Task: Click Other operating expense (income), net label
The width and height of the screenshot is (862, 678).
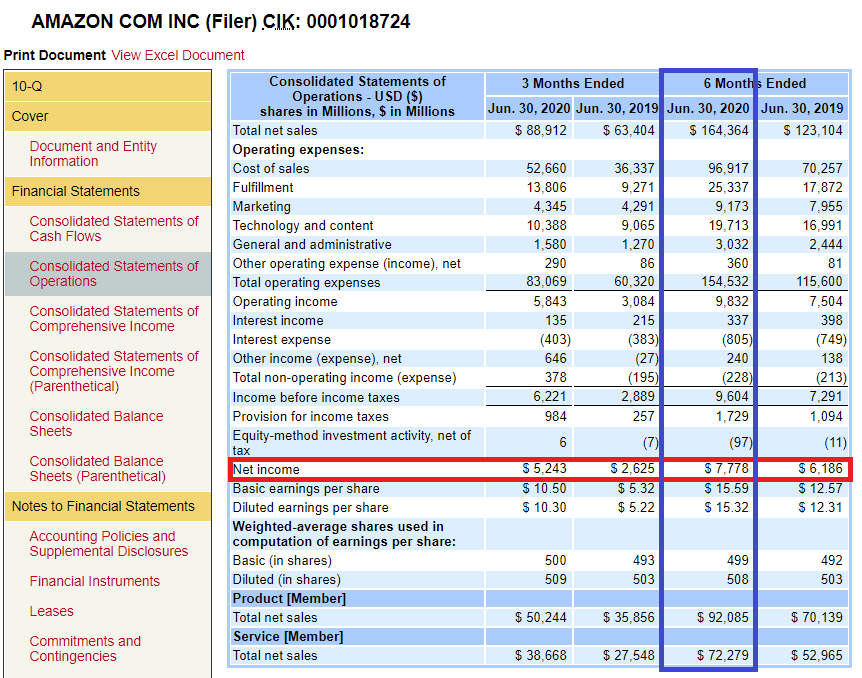Action: [346, 263]
